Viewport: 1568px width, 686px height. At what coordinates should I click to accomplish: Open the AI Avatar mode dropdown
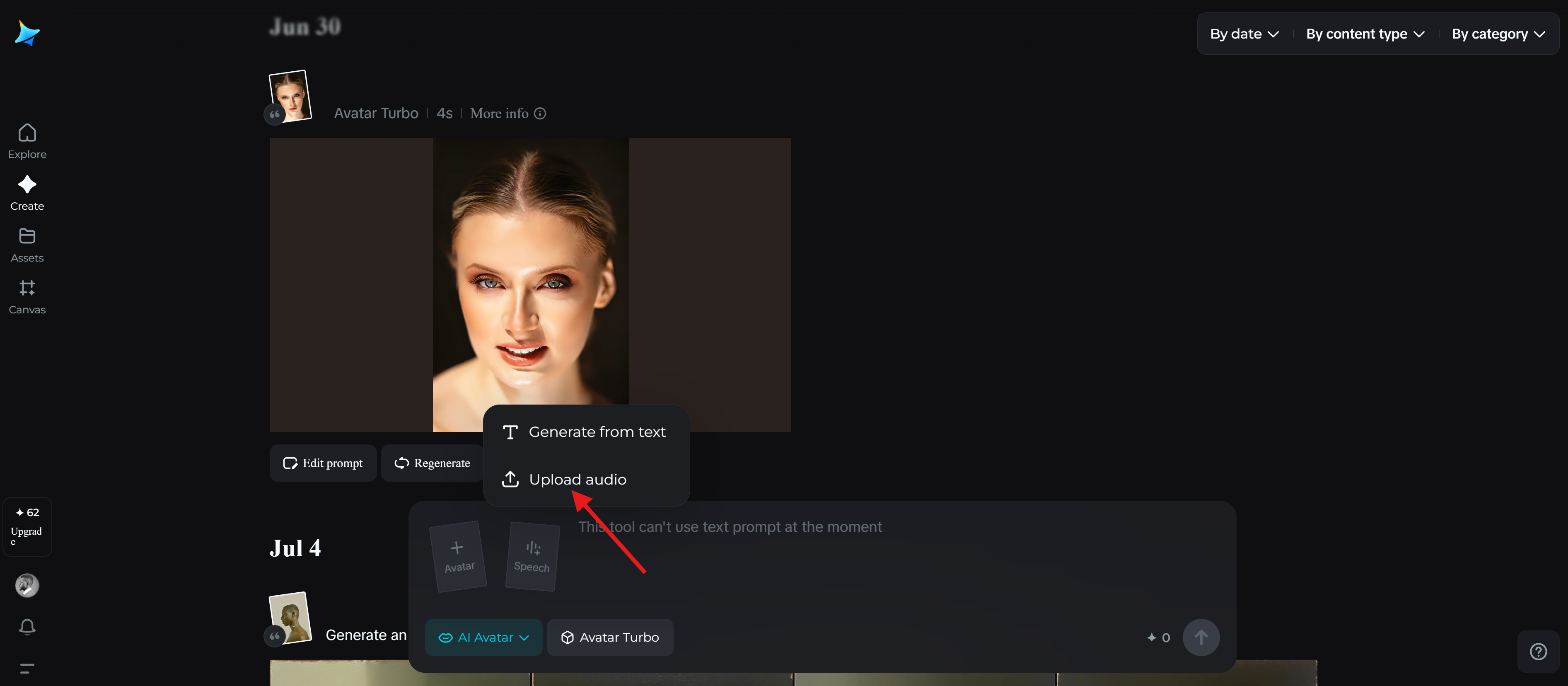click(x=483, y=637)
